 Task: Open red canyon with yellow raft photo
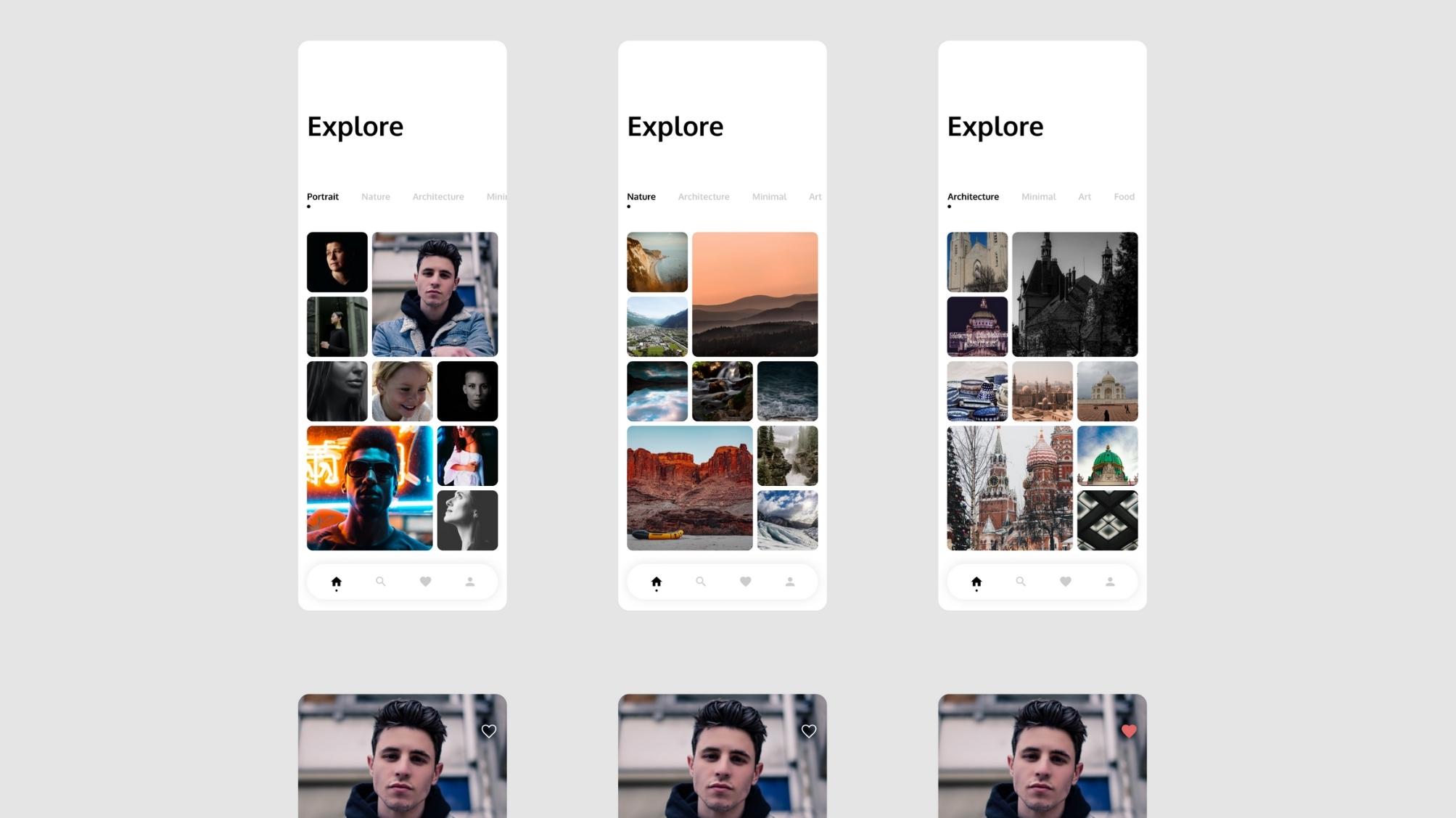689,487
